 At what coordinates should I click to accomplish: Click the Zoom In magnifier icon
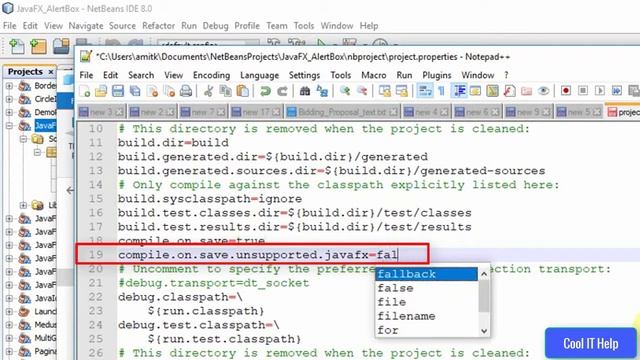345,91
